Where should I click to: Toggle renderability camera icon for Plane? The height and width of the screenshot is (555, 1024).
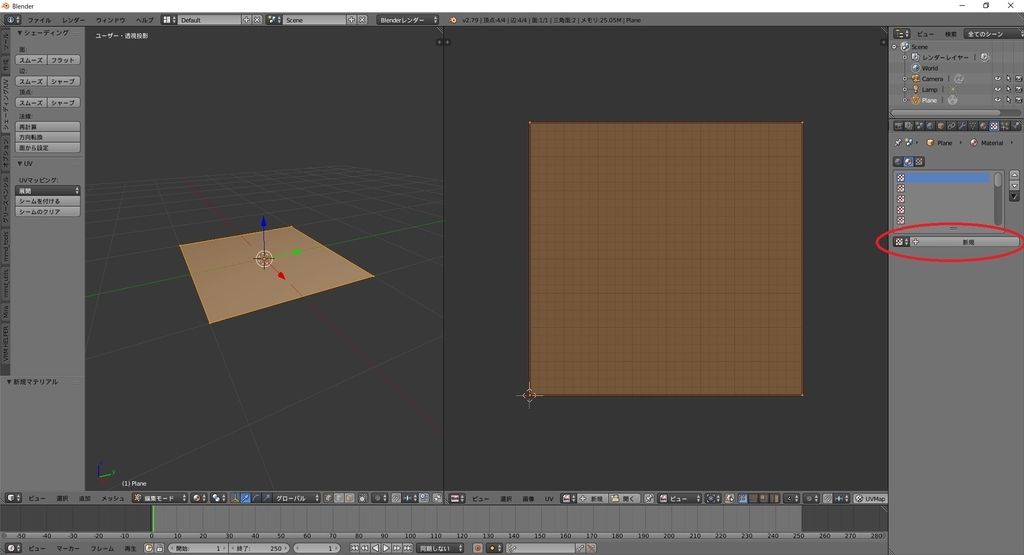(1018, 101)
